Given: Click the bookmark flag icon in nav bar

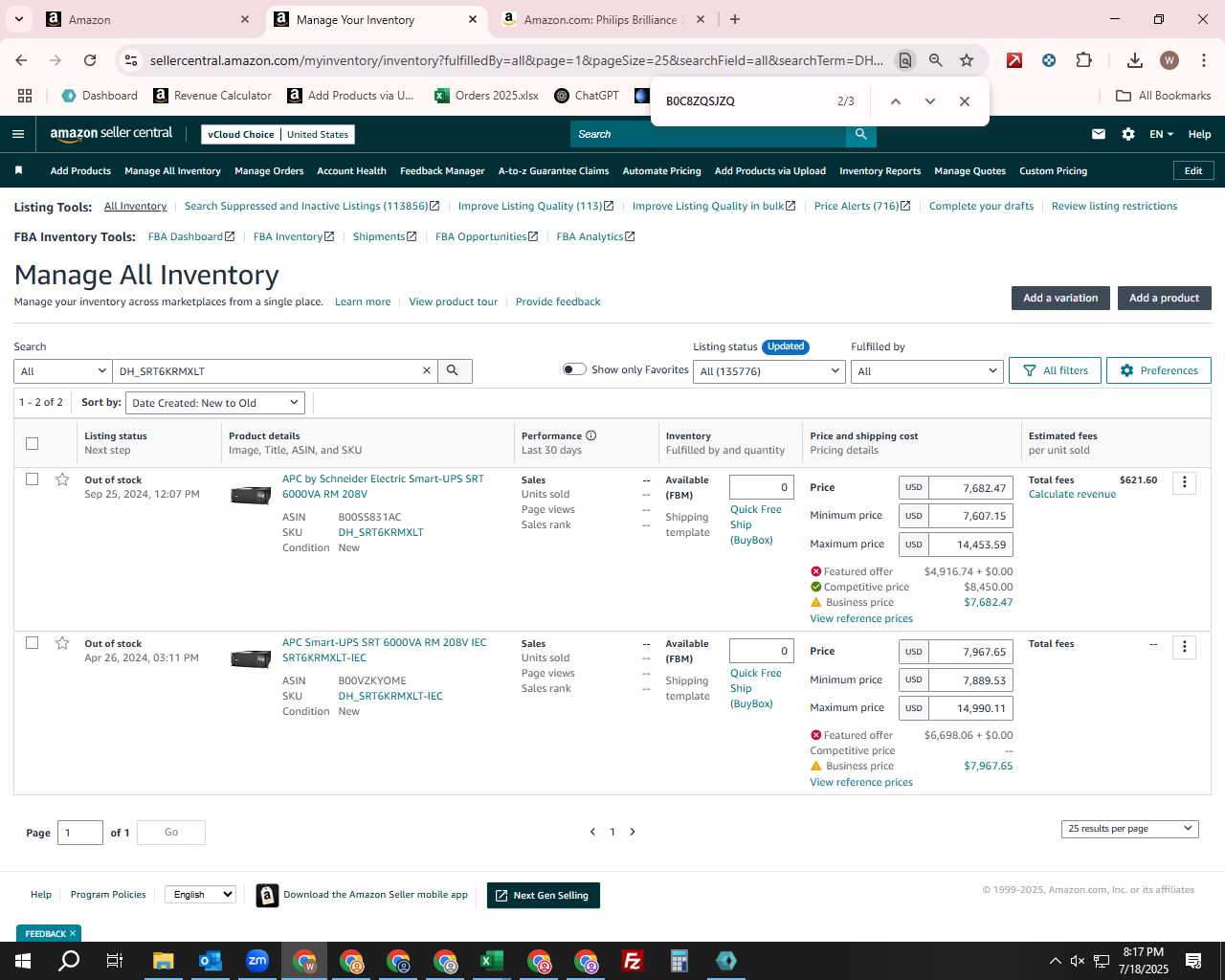Looking at the screenshot, I should 18,170.
